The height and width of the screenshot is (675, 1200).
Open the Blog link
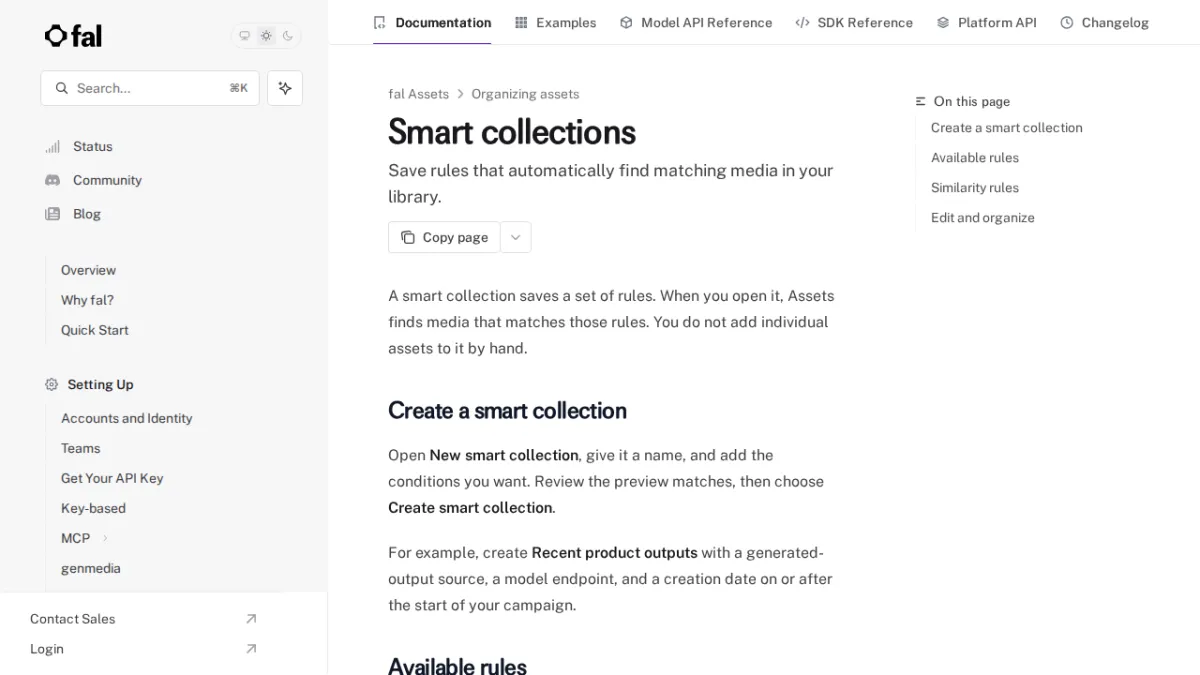click(x=87, y=214)
